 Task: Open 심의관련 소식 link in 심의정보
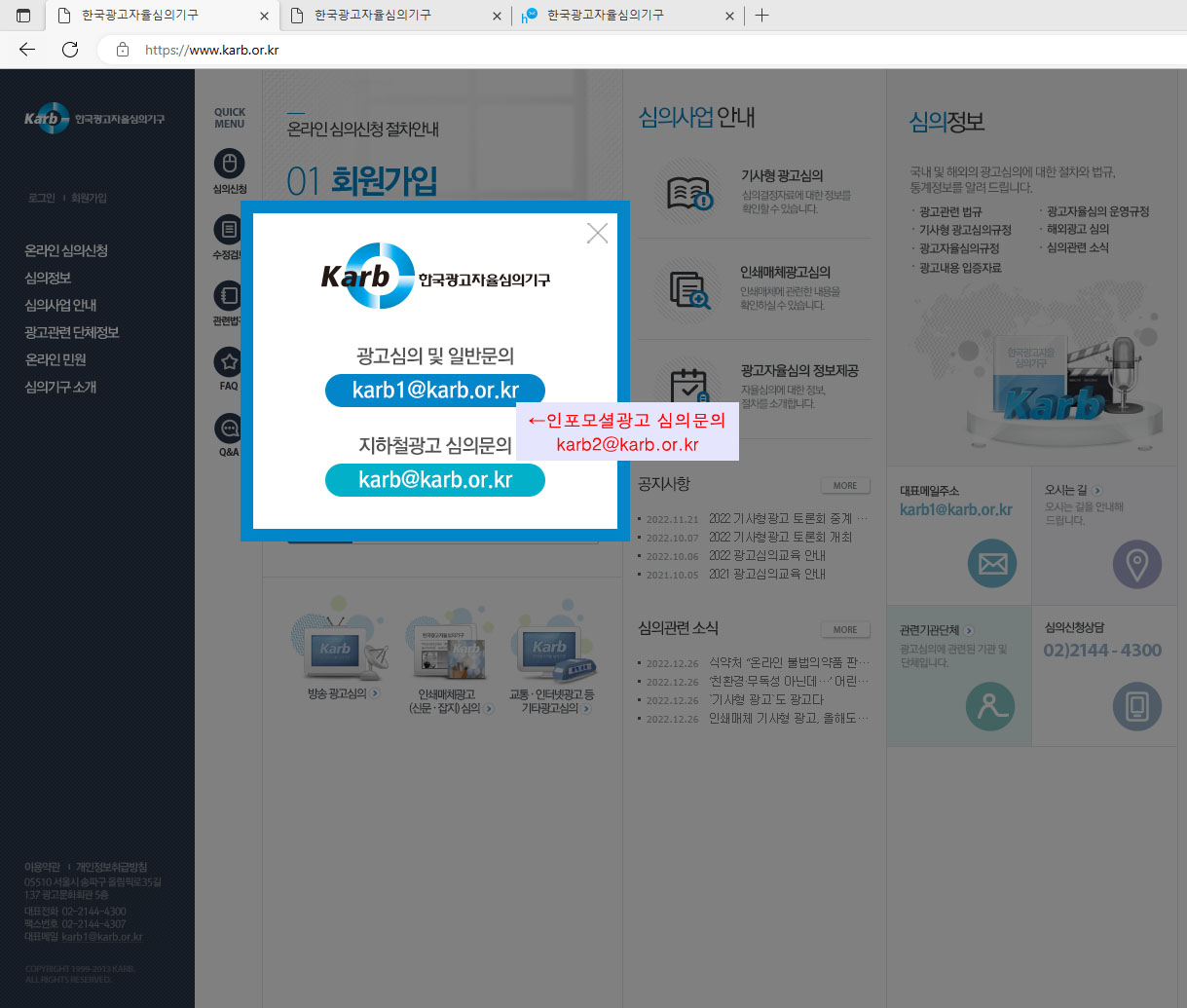[x=1078, y=248]
